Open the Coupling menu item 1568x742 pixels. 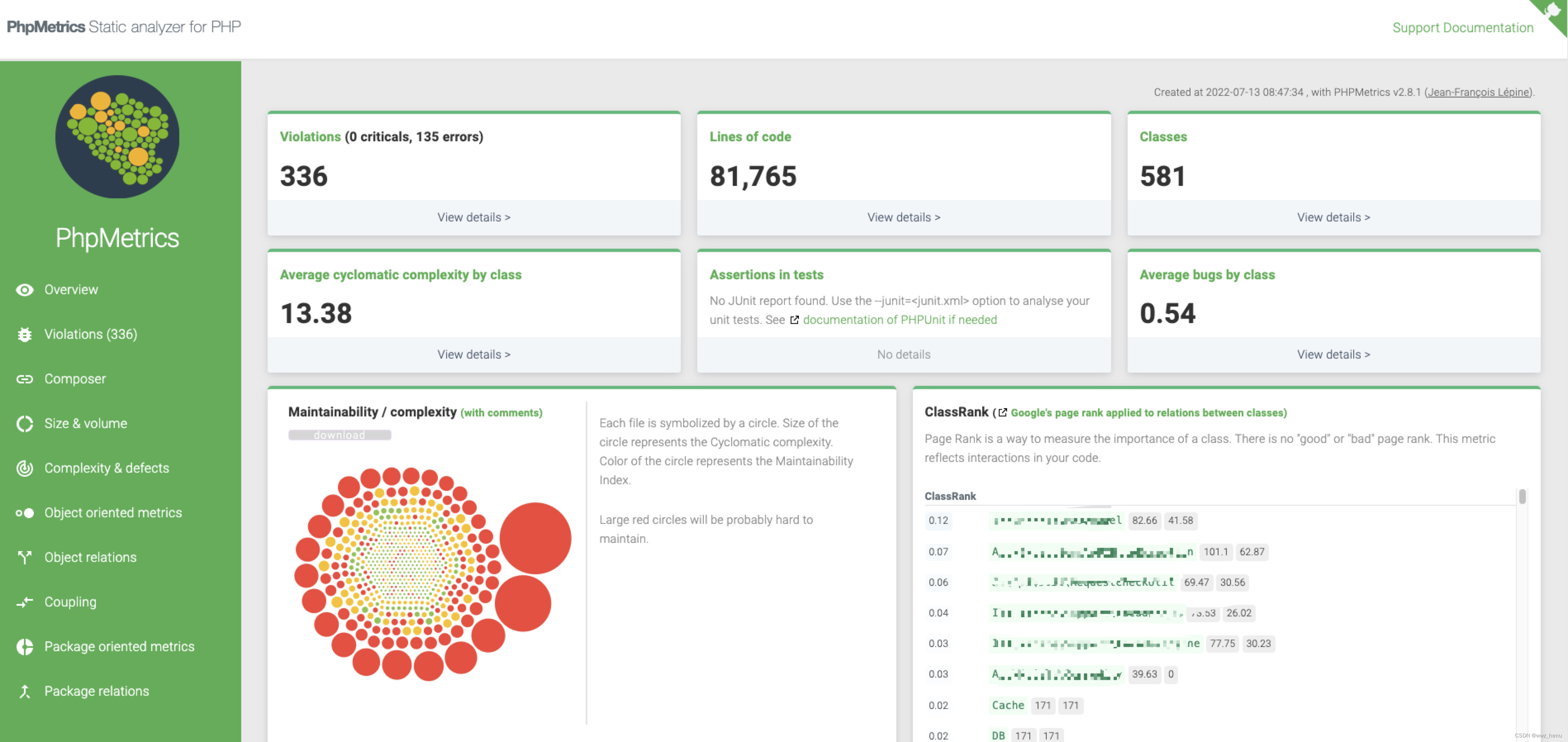(70, 602)
